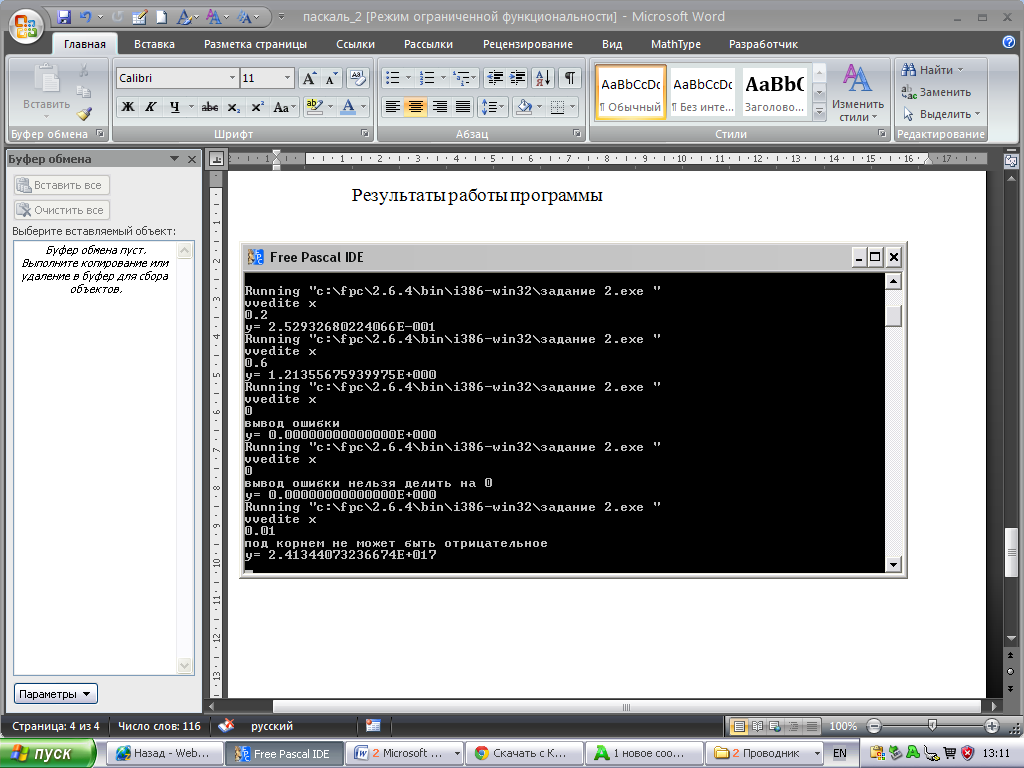Viewport: 1024px width, 768px height.
Task: Click the Grow Font icon
Action: [x=309, y=78]
